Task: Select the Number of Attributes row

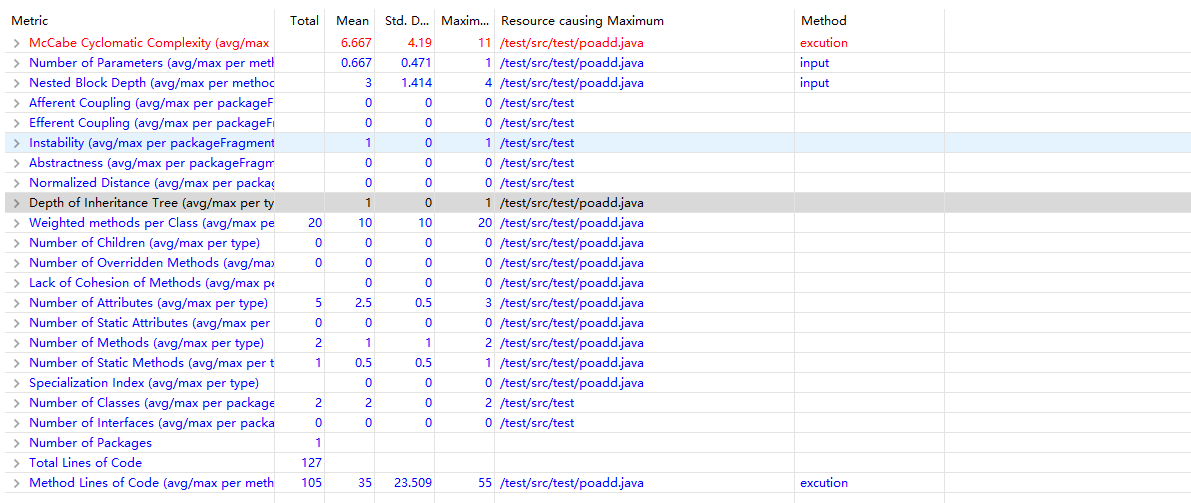Action: click(x=148, y=303)
